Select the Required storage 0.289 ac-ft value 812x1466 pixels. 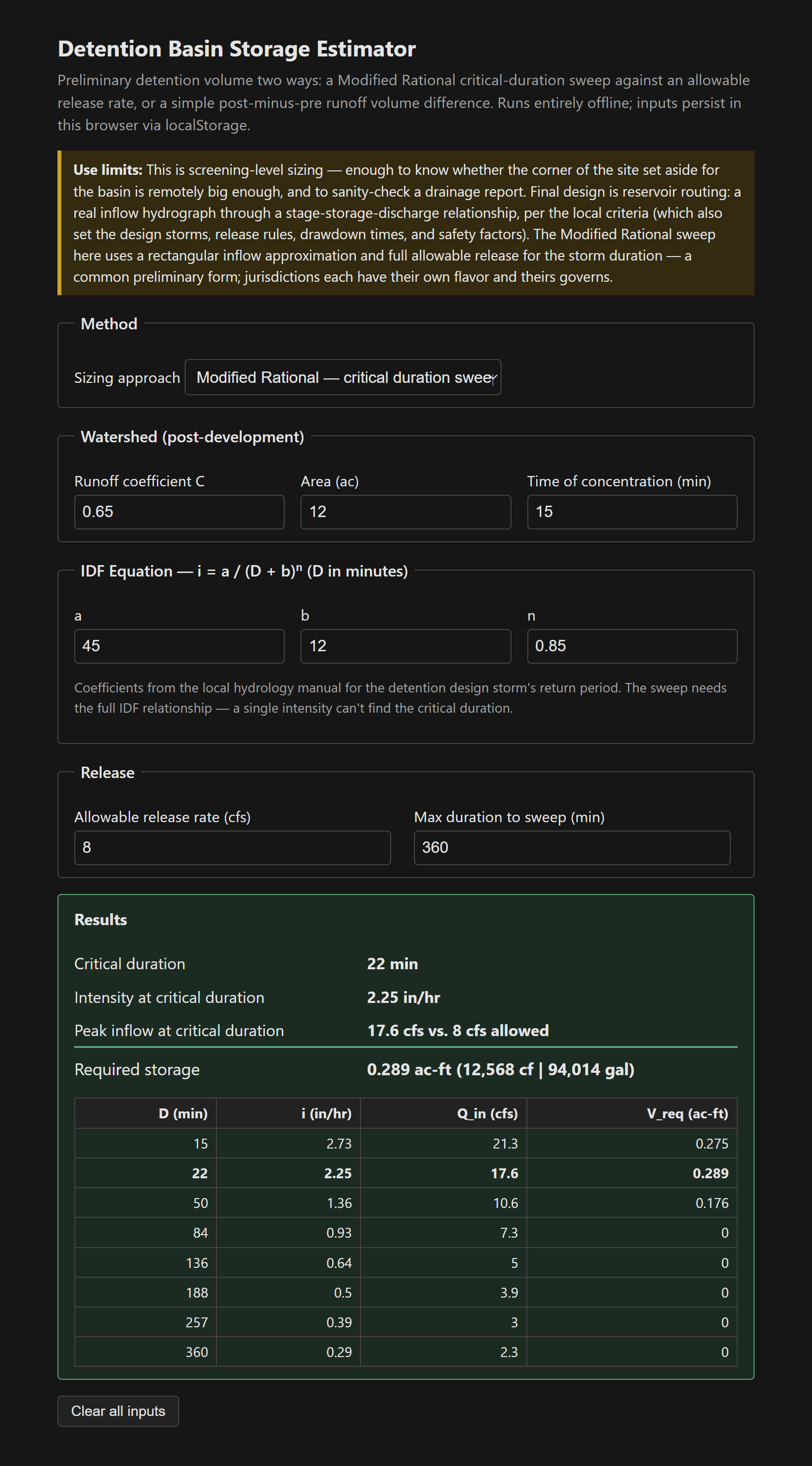tap(501, 1069)
